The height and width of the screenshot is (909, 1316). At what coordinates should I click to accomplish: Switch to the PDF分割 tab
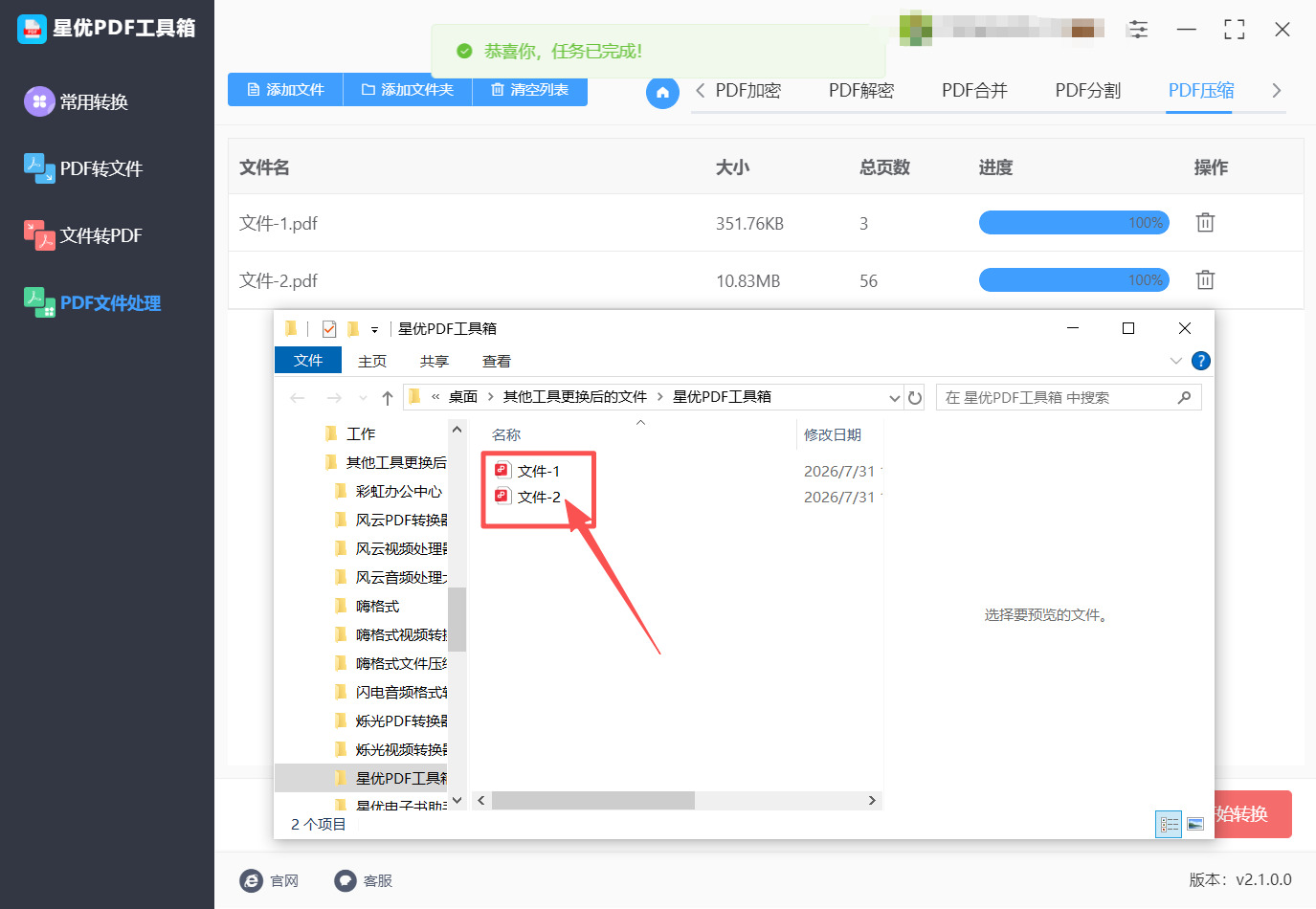coord(1087,91)
